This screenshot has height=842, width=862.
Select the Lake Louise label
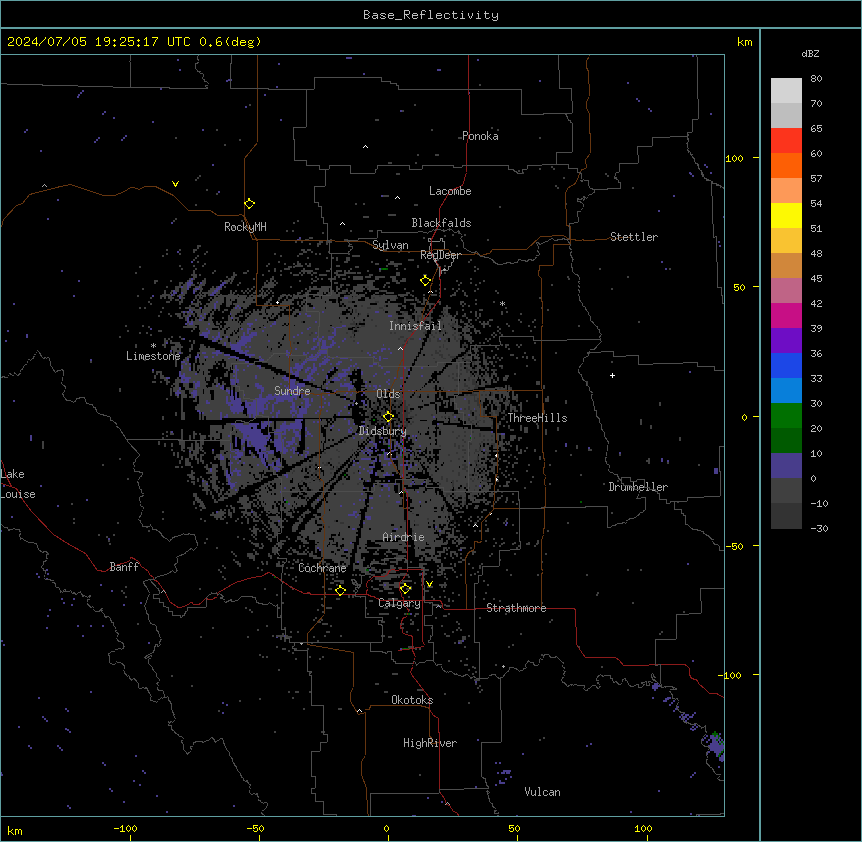[18, 484]
